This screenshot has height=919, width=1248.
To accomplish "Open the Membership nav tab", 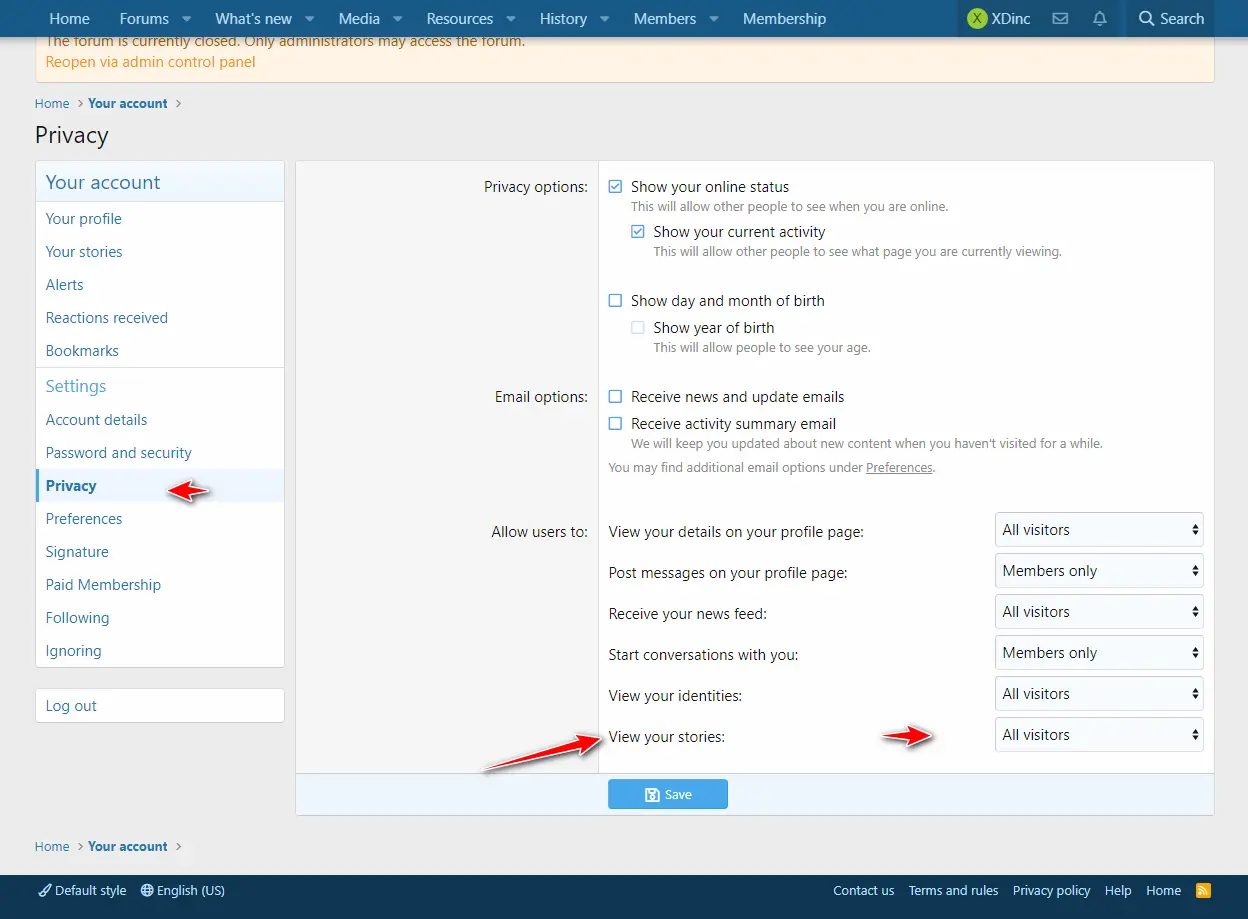I will [x=784, y=19].
